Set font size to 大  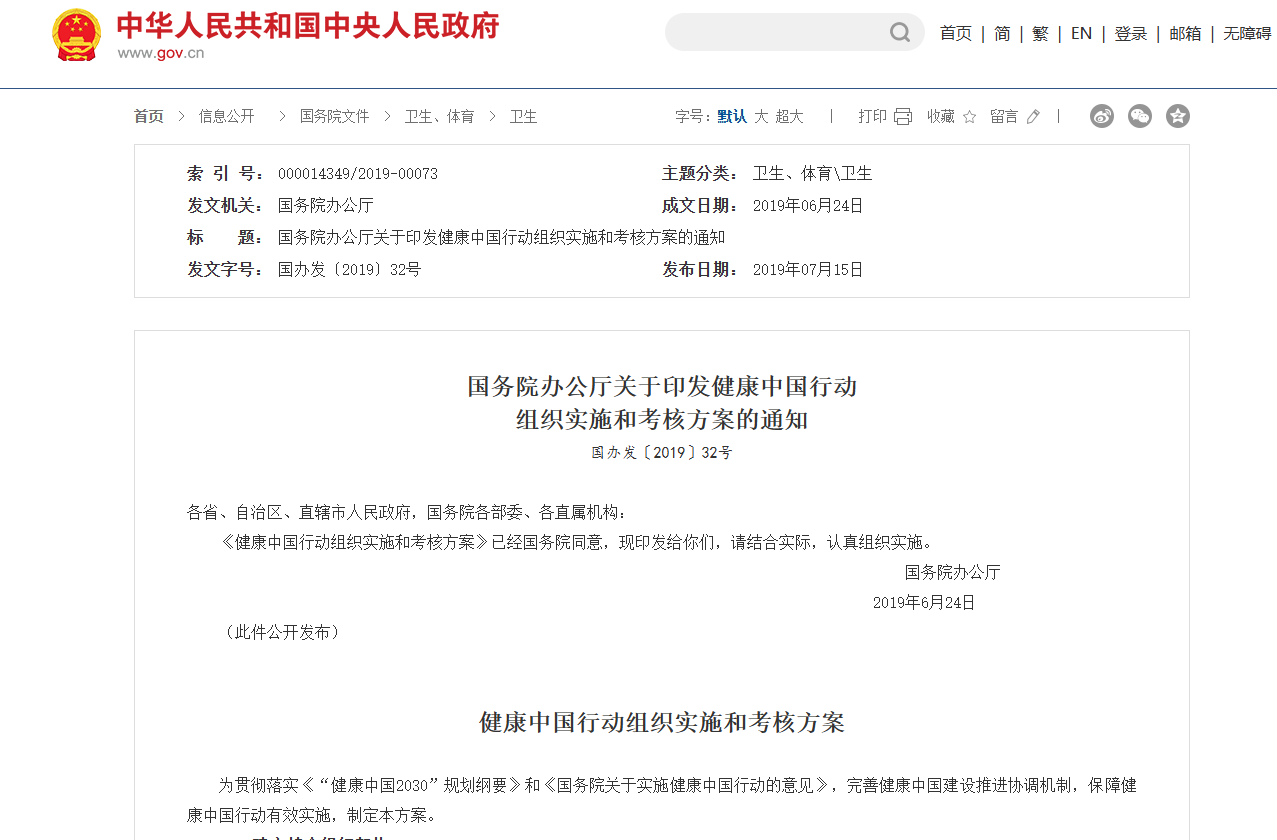(761, 117)
